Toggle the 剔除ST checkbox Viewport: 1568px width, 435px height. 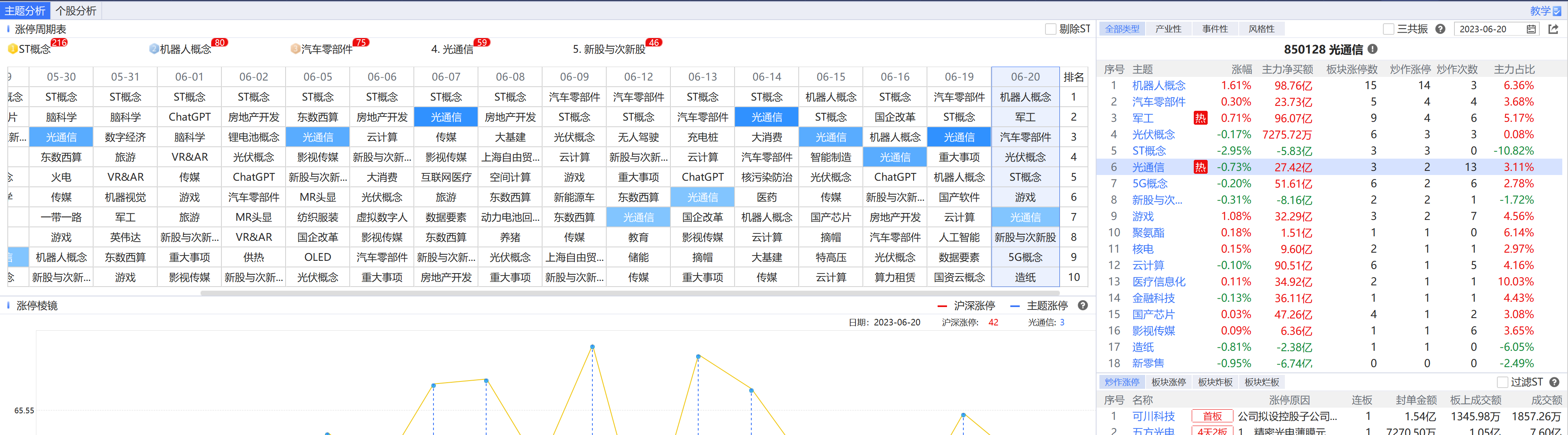[1051, 29]
